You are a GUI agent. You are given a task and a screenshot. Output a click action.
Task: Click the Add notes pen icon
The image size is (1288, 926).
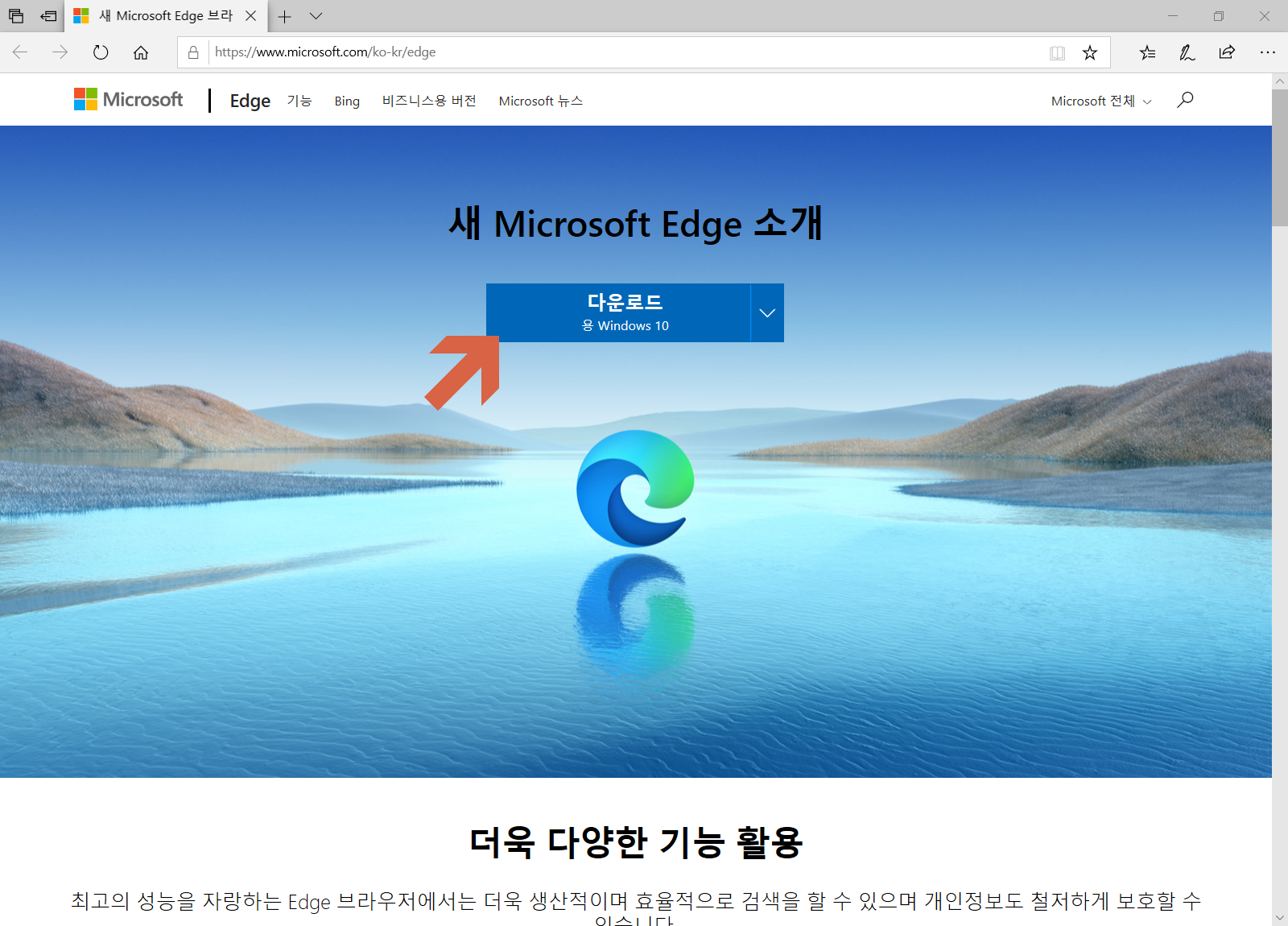(x=1187, y=52)
